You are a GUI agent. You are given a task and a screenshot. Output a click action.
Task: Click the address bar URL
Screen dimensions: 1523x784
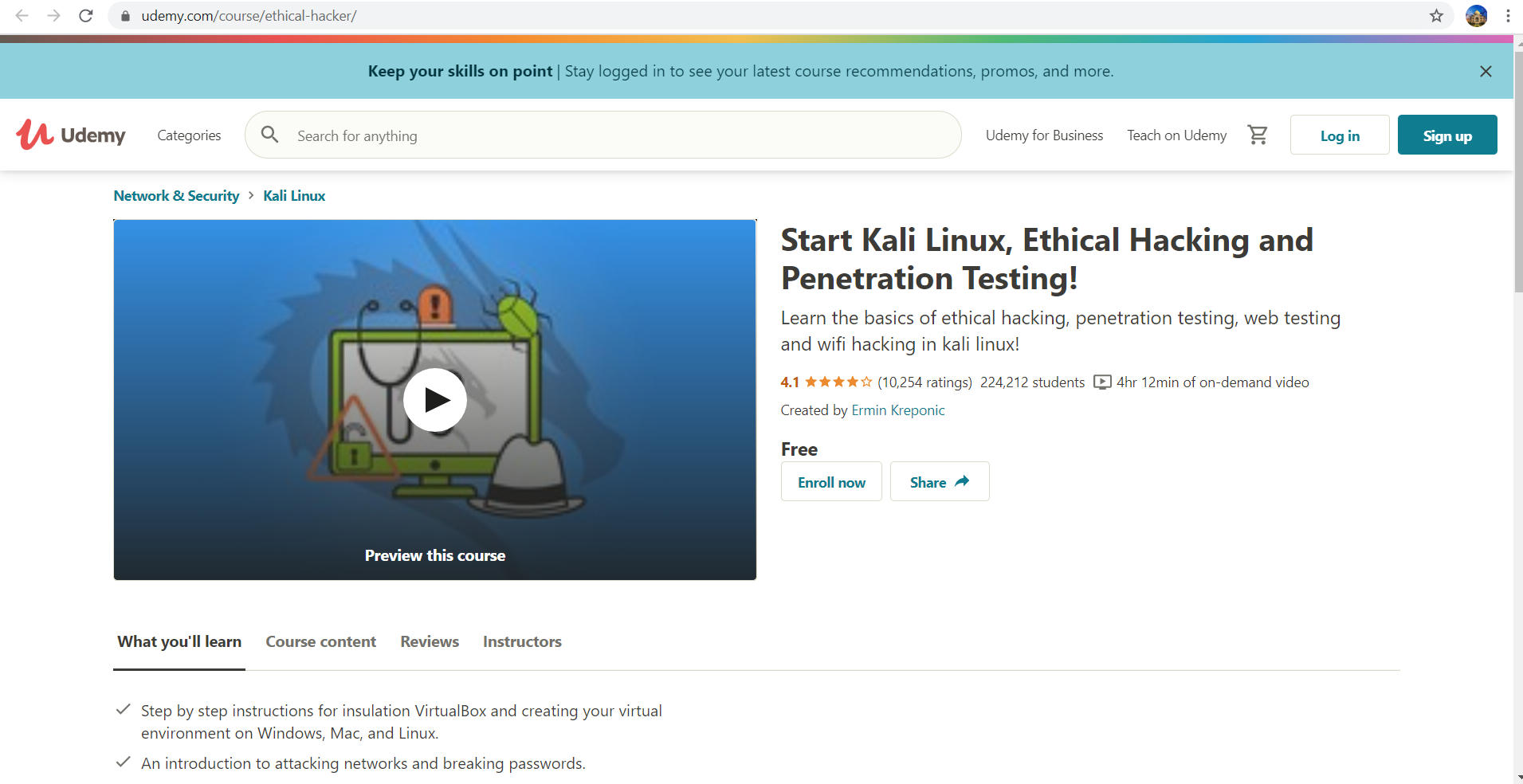coord(249,16)
